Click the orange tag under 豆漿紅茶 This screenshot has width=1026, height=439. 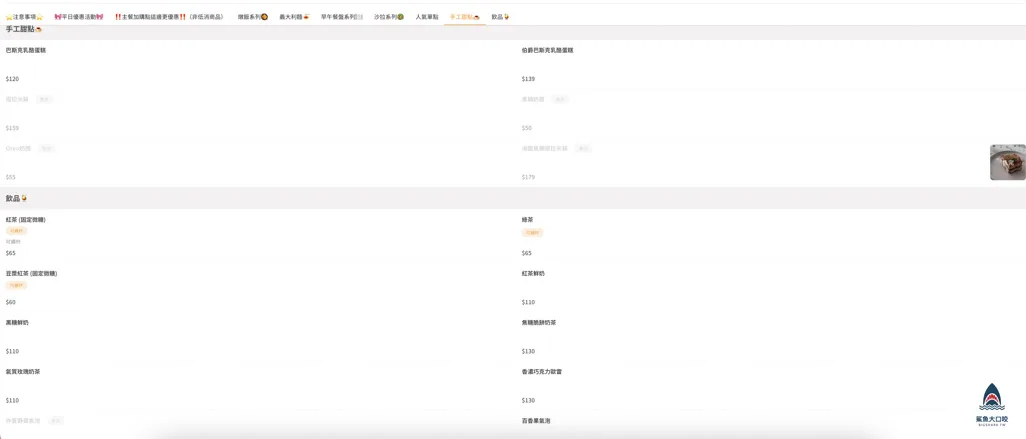pos(16,285)
